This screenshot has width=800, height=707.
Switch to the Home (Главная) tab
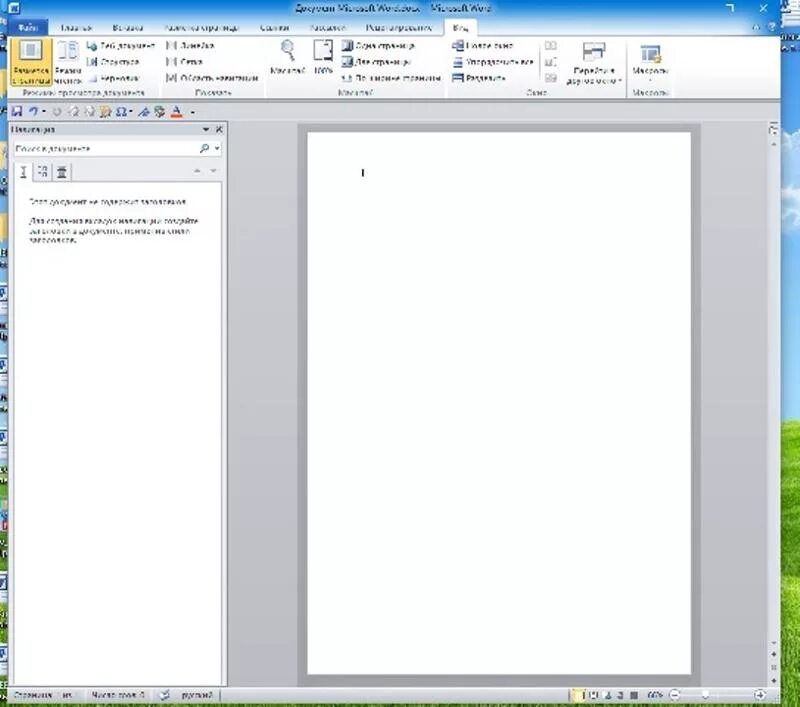click(x=76, y=28)
